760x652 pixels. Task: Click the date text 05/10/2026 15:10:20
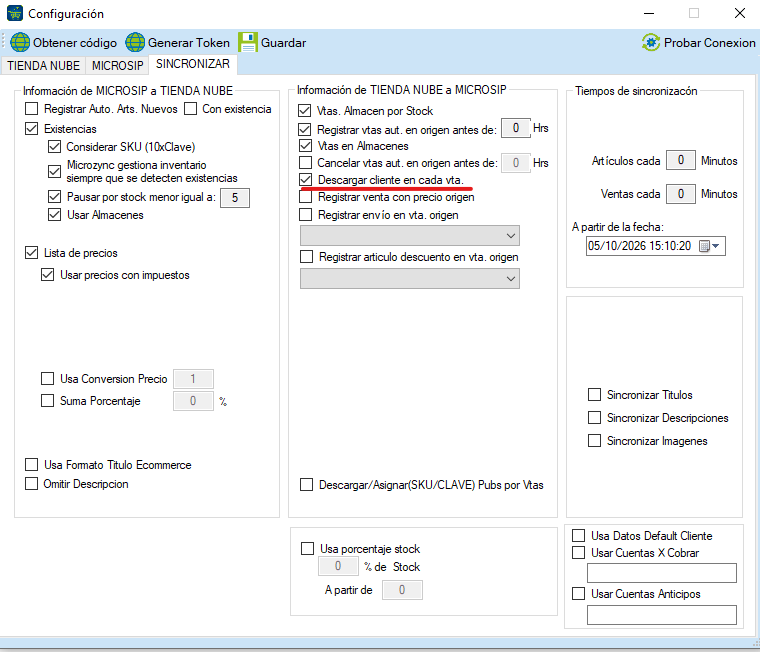639,246
